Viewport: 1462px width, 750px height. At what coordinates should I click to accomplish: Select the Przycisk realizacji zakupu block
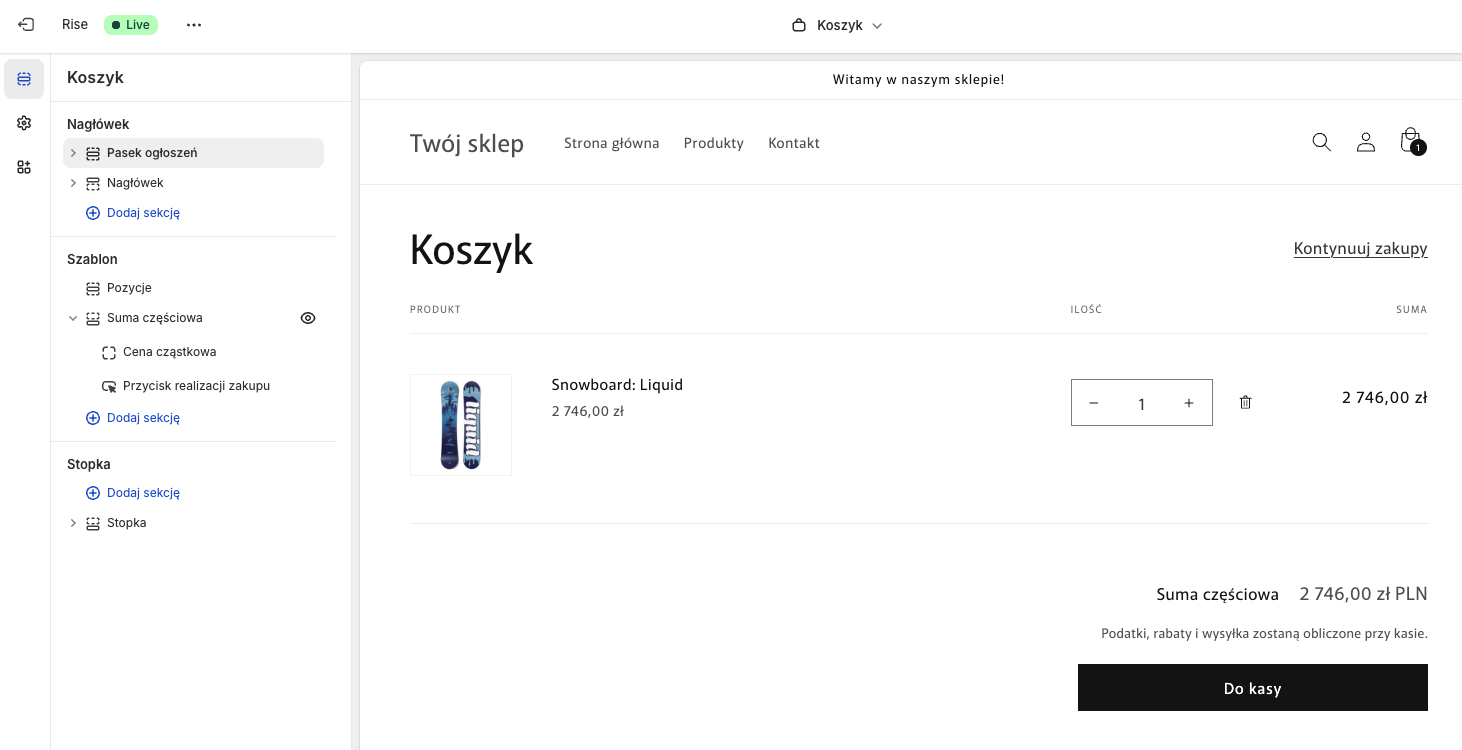(x=196, y=386)
